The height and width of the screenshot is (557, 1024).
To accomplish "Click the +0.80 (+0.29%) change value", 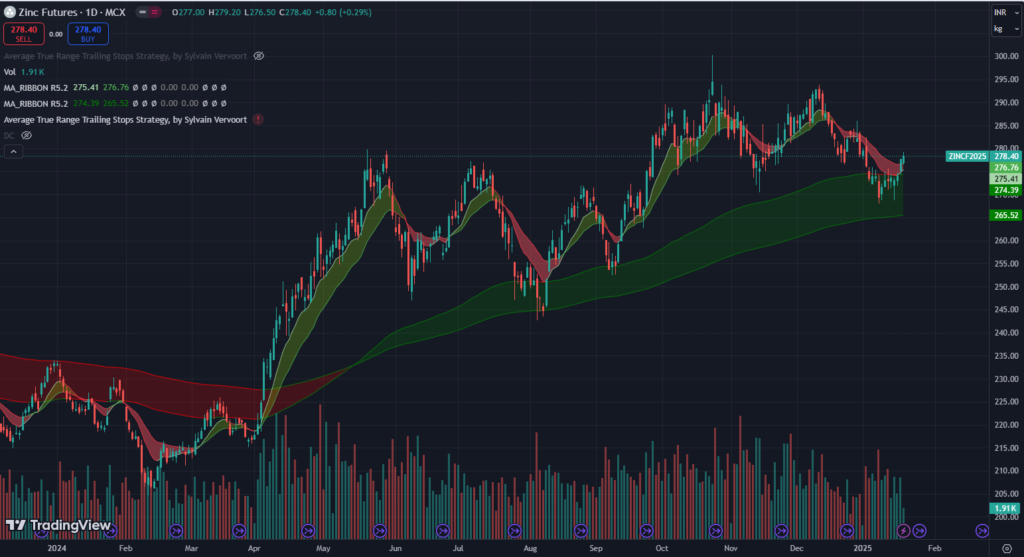I will [x=343, y=12].
